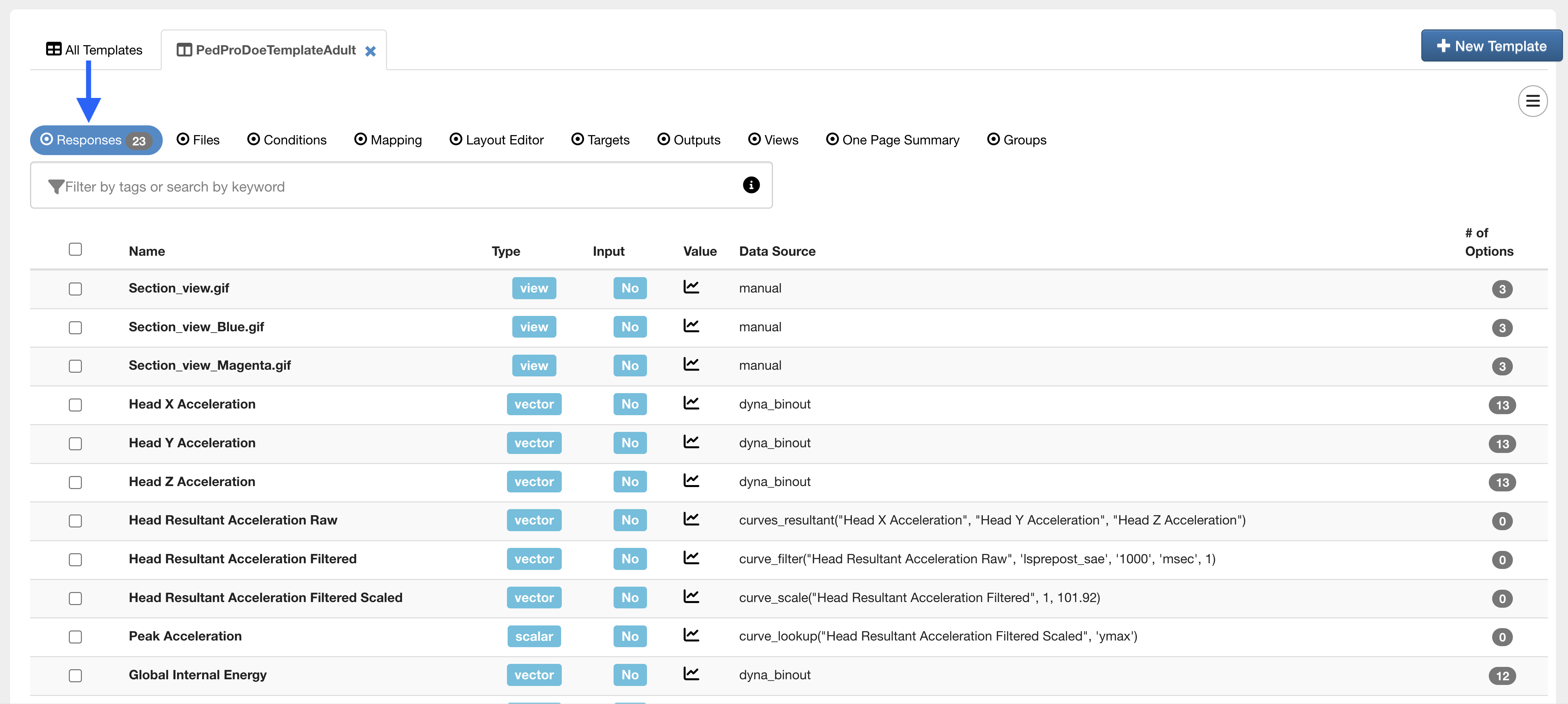Click the 13 options badge for Head X Acceleration
The image size is (1568, 704).
point(1501,405)
